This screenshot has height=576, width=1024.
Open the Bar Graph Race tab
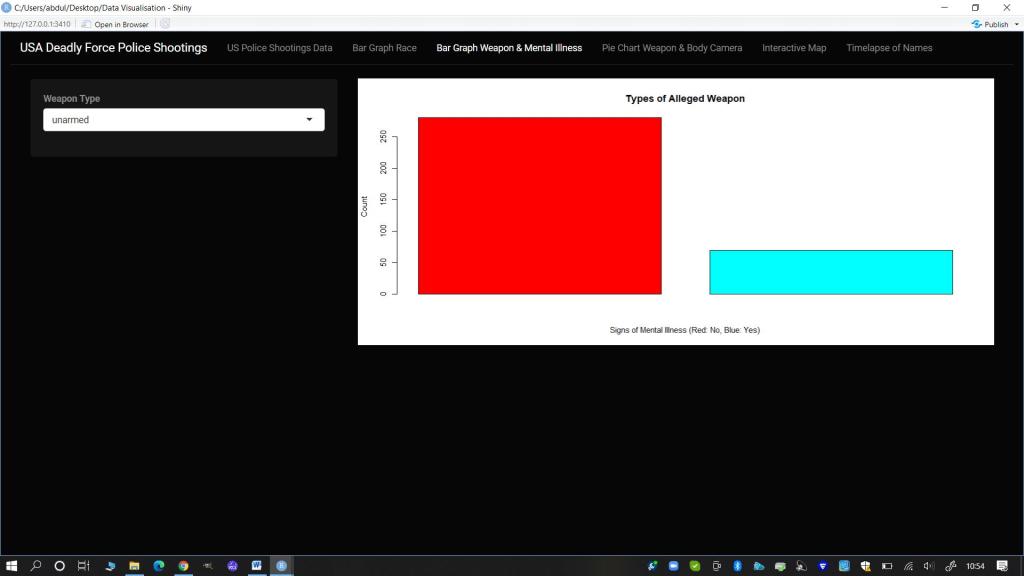point(384,48)
